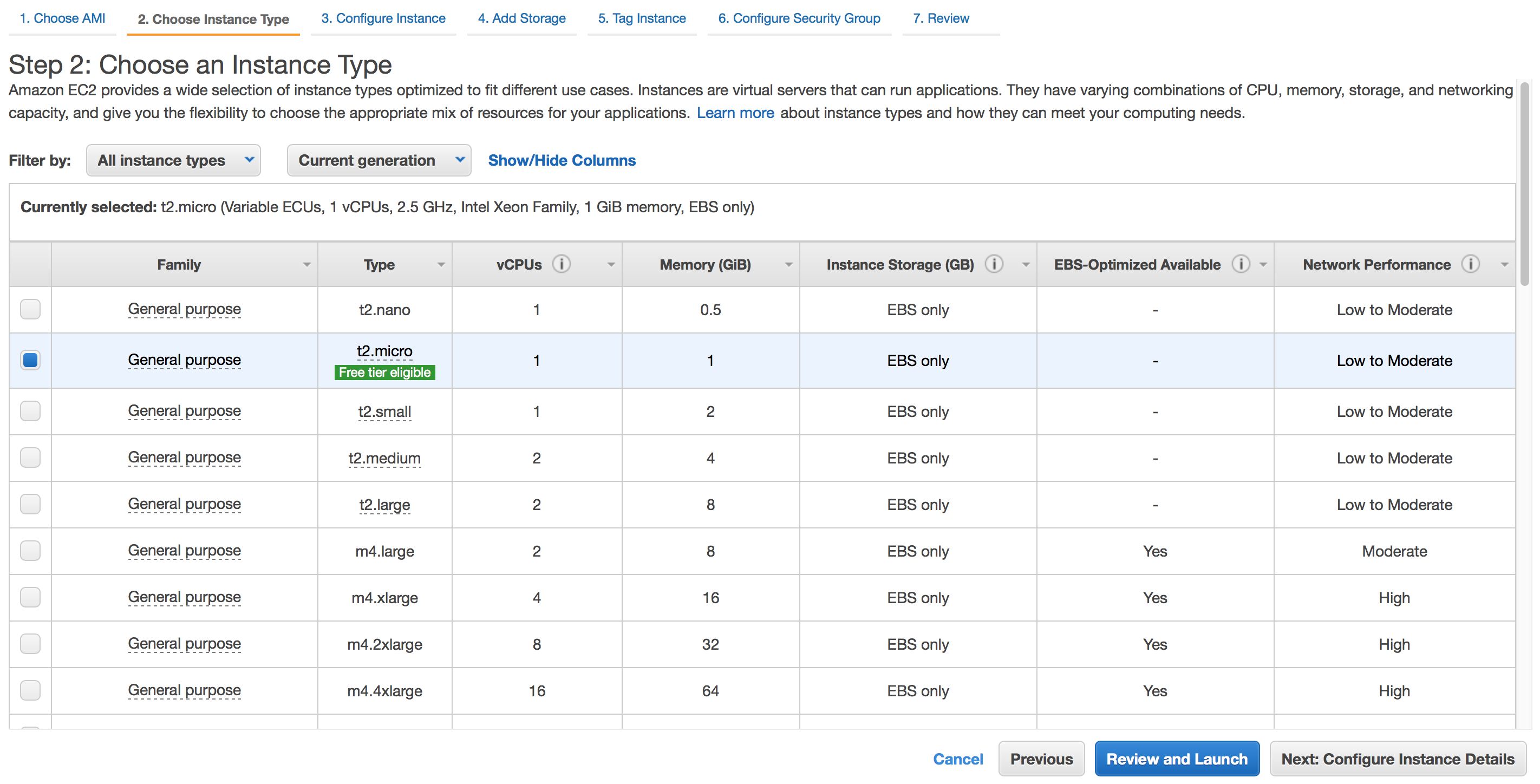The height and width of the screenshot is (784, 1540).
Task: Click the Instance Storage info icon
Action: 994,264
